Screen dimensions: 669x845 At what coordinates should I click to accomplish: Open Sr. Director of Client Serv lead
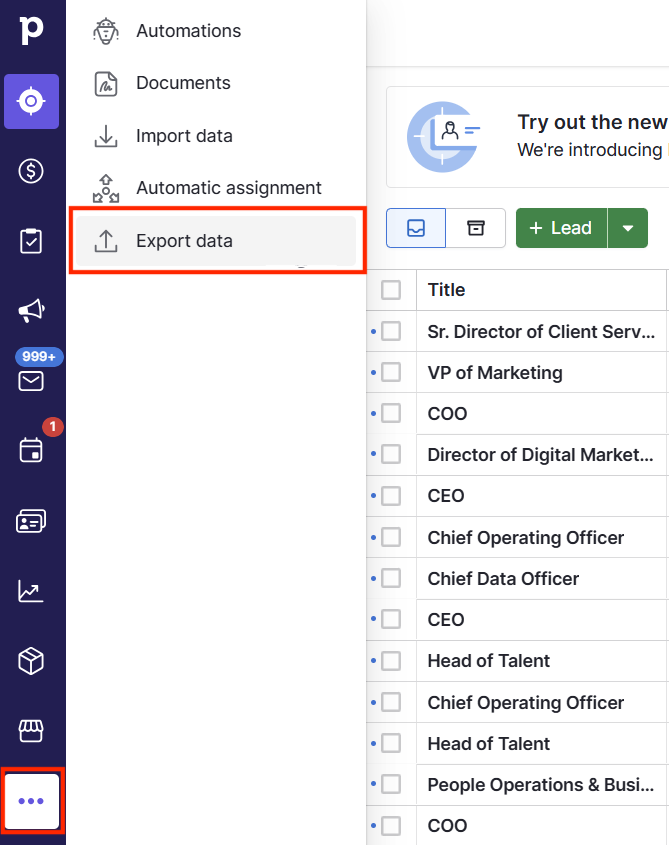(541, 331)
